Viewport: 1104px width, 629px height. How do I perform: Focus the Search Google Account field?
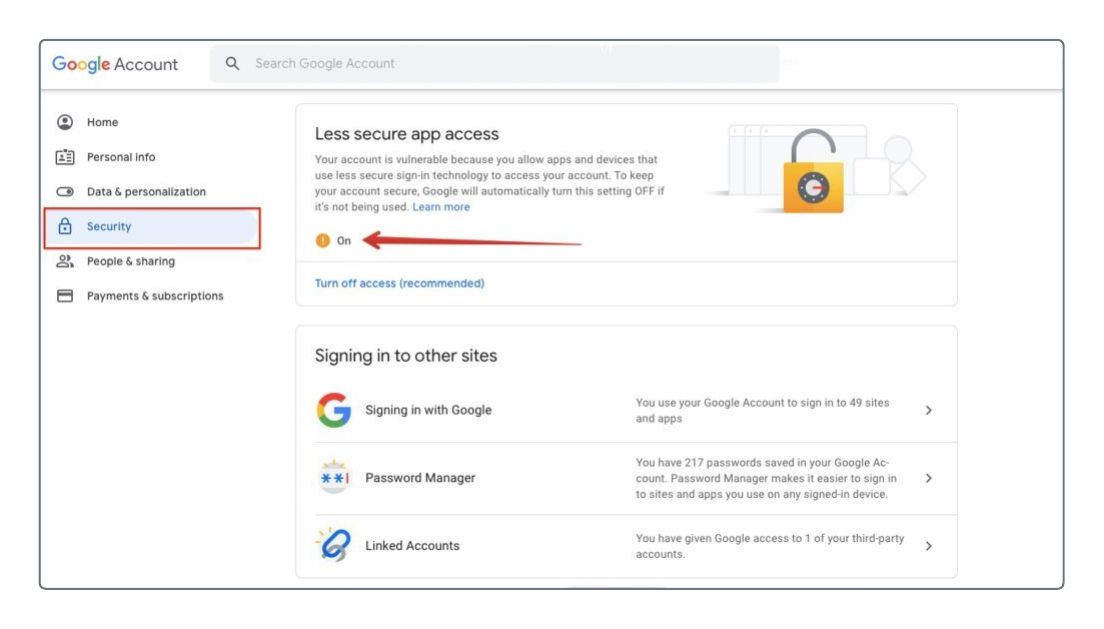coord(495,63)
